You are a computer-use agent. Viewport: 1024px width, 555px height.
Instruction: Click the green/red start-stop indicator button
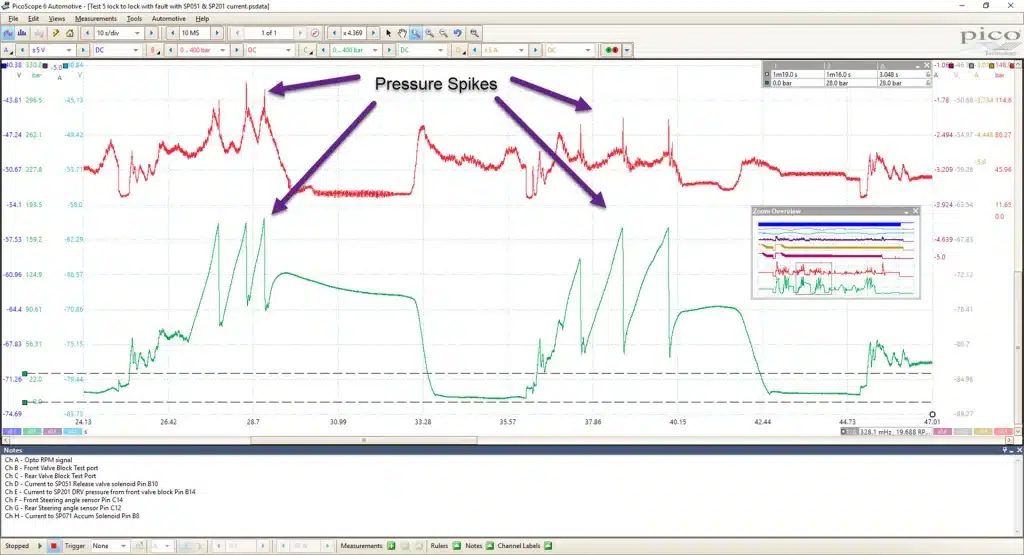[611, 50]
